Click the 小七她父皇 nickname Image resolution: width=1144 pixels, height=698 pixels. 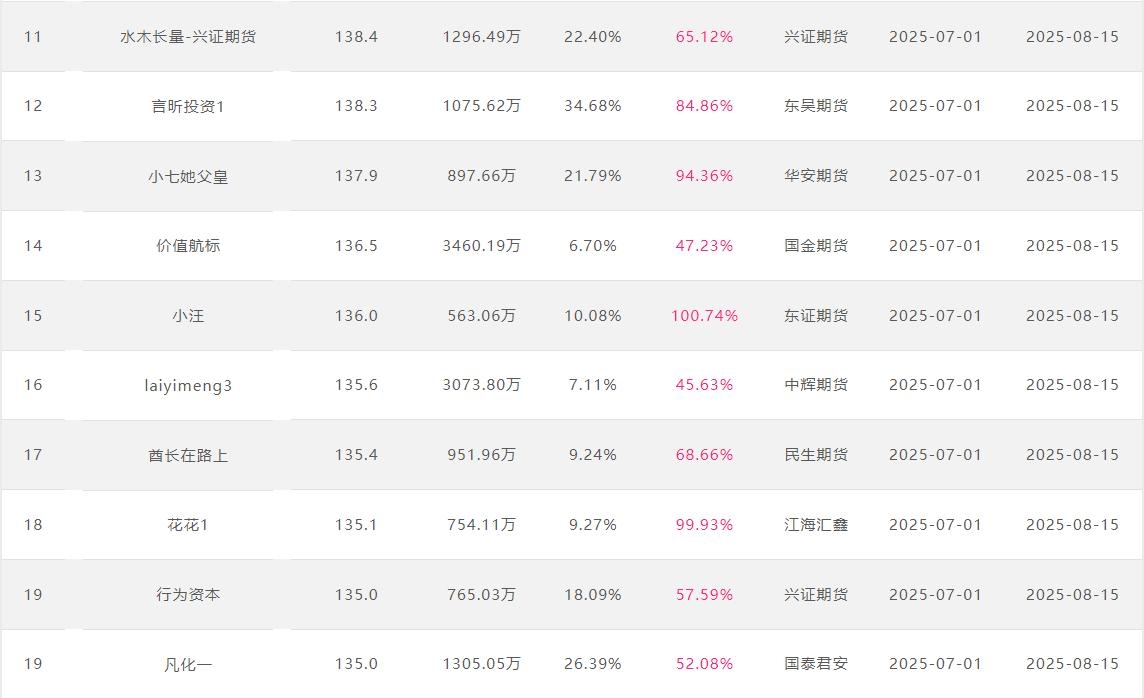pos(188,177)
